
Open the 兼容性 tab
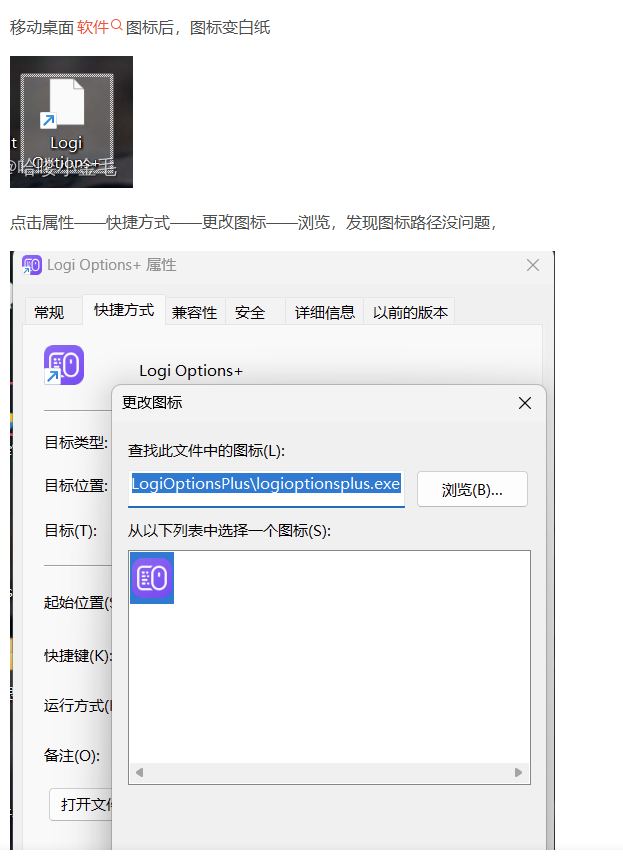click(x=194, y=313)
